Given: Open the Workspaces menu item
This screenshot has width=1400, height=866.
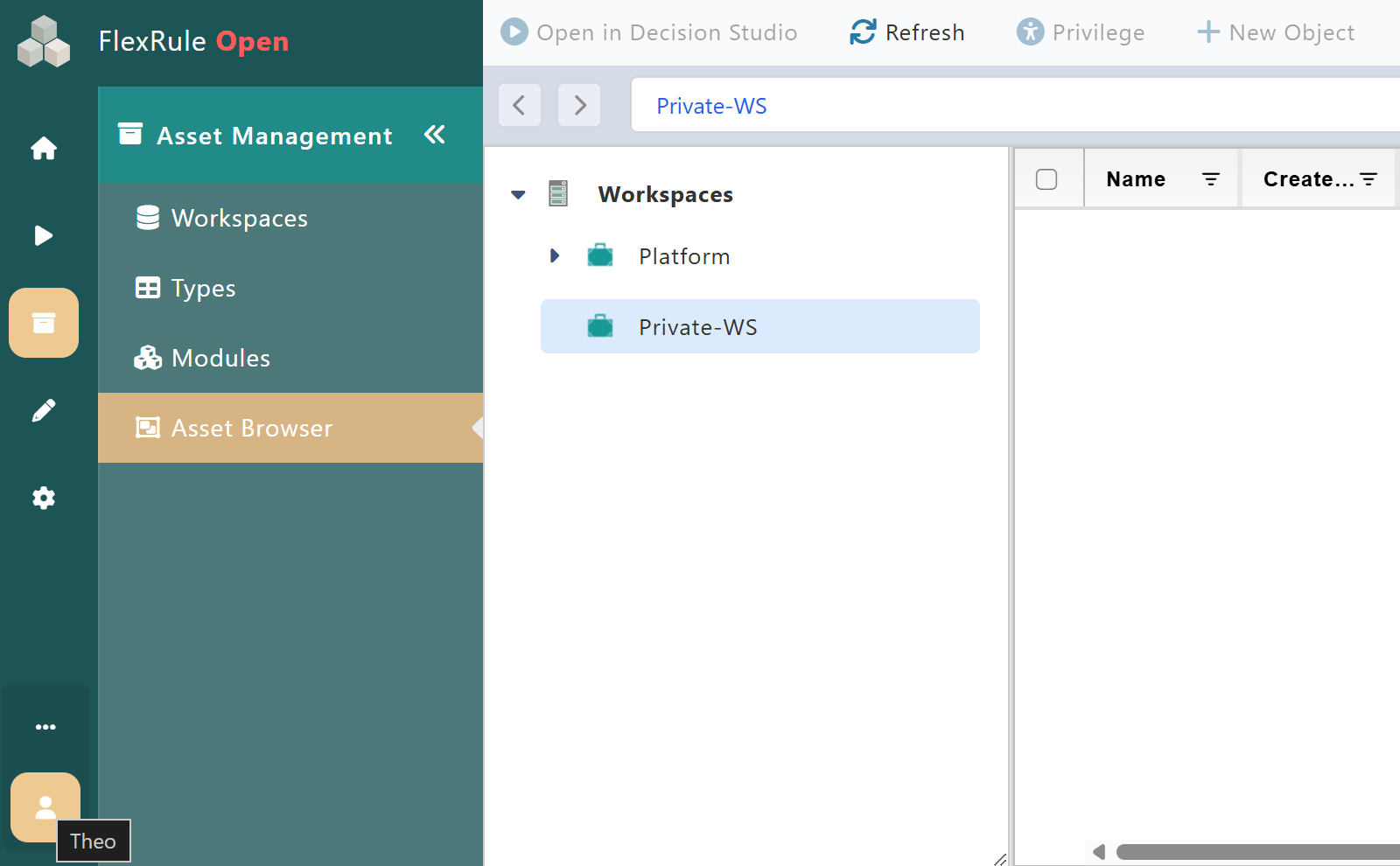Looking at the screenshot, I should 290,218.
